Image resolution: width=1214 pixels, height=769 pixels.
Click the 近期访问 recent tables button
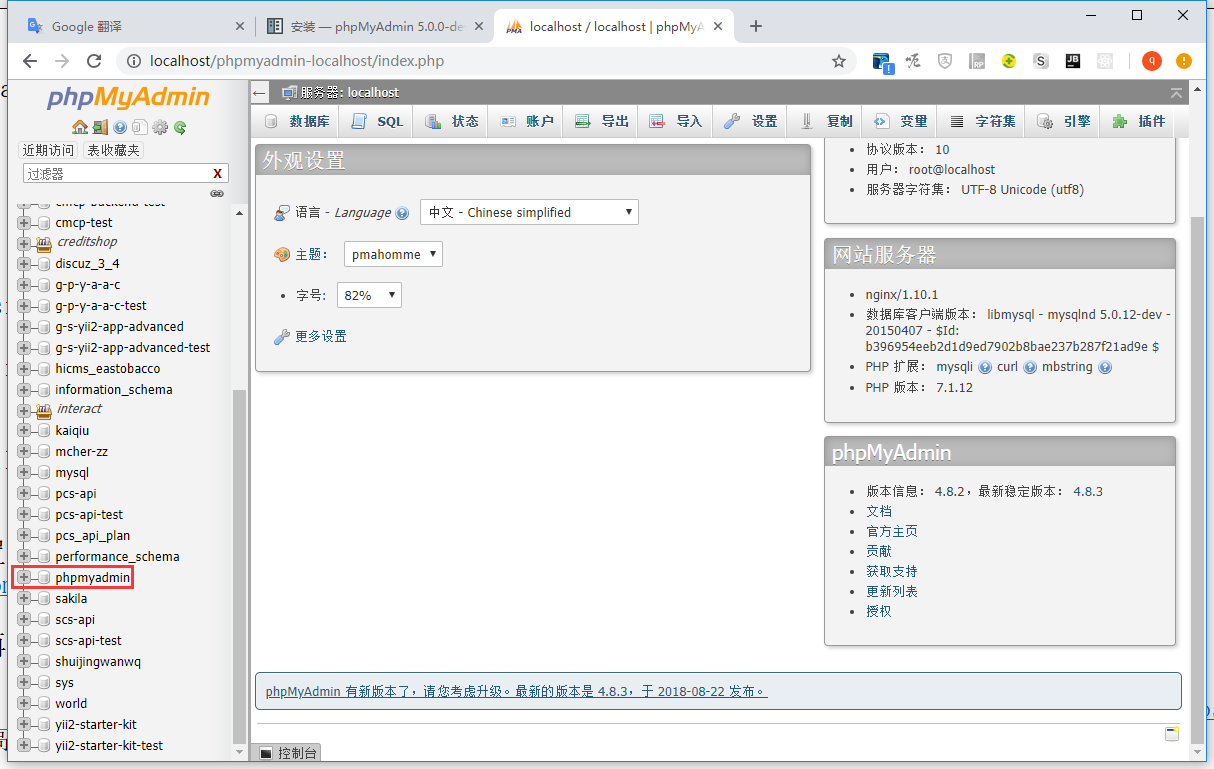(48, 150)
